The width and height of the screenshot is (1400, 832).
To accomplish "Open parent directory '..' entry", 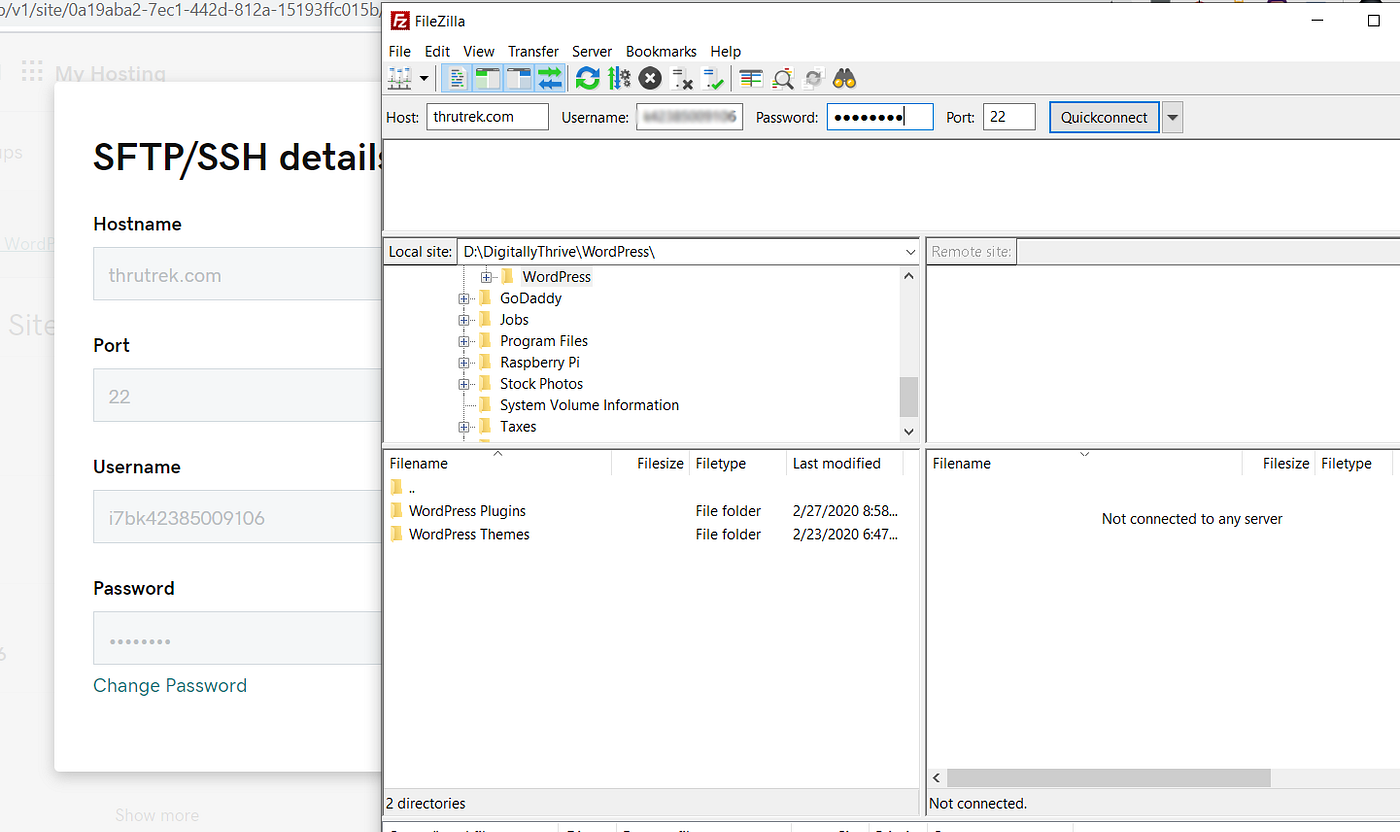I will [x=412, y=488].
